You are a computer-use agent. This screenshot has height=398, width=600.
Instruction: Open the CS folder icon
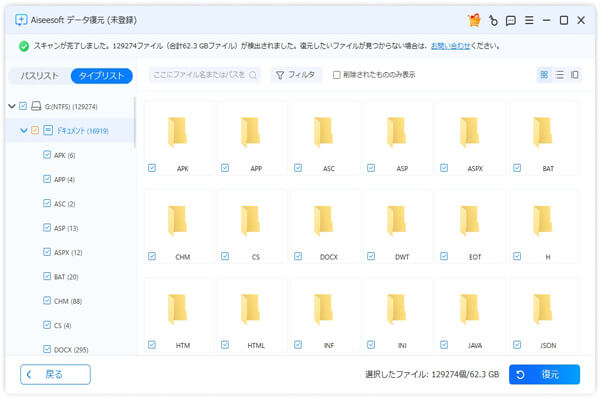[x=251, y=220]
